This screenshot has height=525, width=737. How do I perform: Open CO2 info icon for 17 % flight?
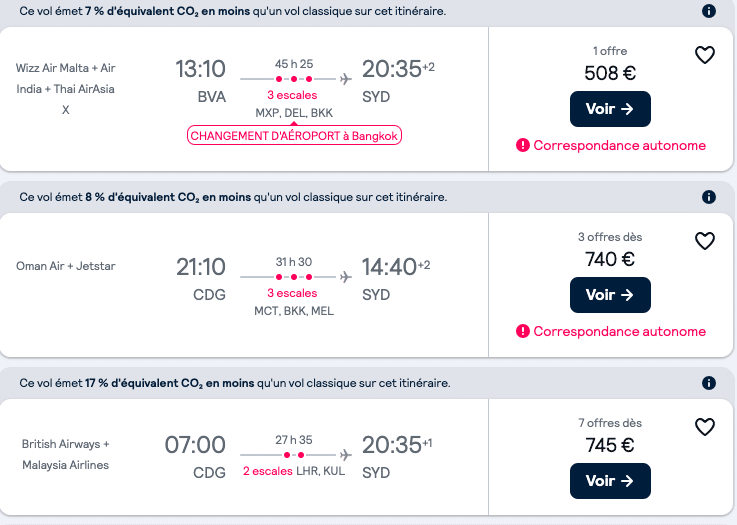coord(709,383)
